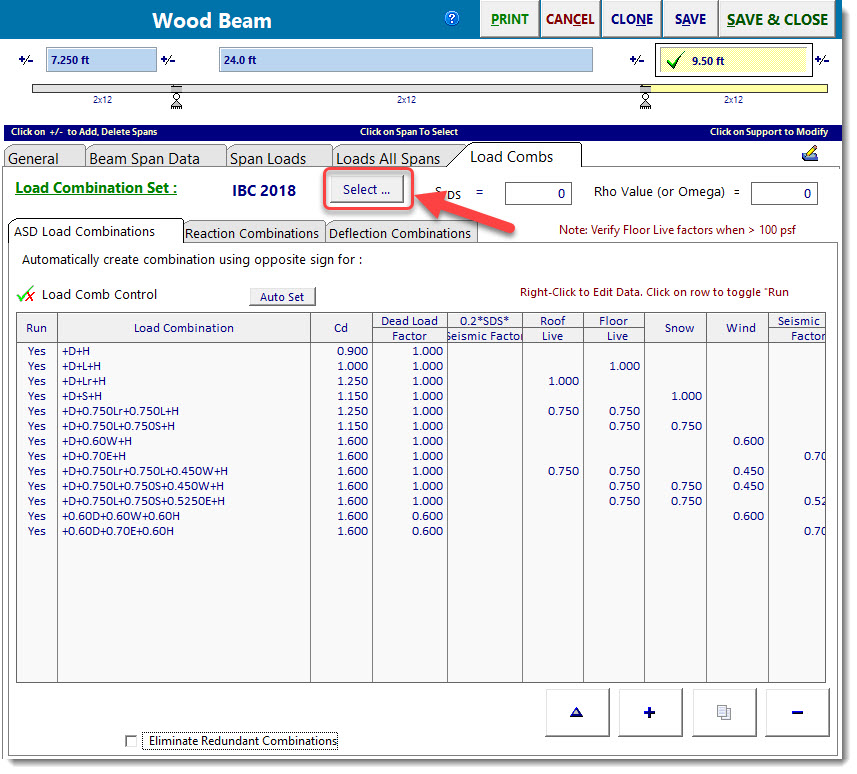Add a load combination with plus button
The image size is (857, 774).
(x=649, y=712)
